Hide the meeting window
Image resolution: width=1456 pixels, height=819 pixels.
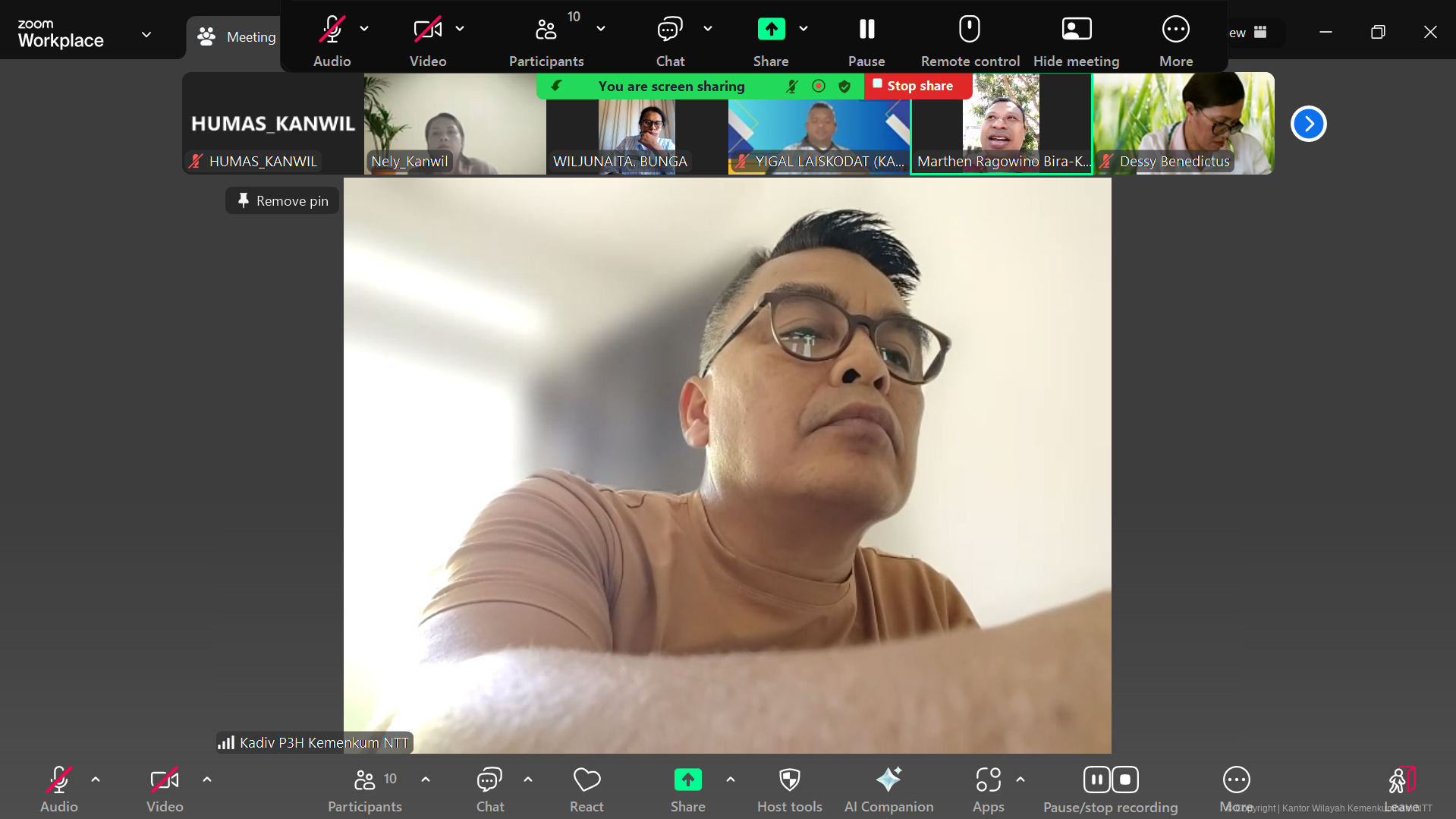[x=1076, y=38]
